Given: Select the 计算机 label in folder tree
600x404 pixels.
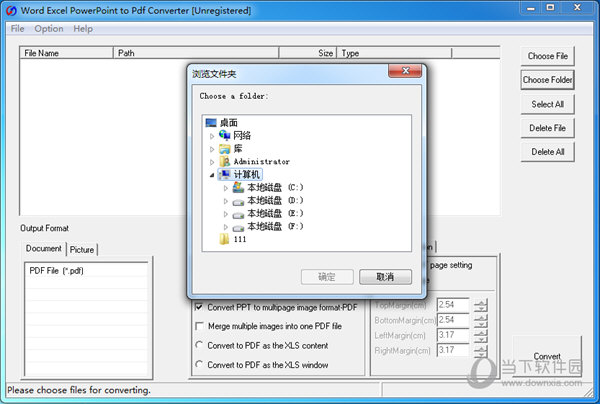Looking at the screenshot, I should click(247, 174).
